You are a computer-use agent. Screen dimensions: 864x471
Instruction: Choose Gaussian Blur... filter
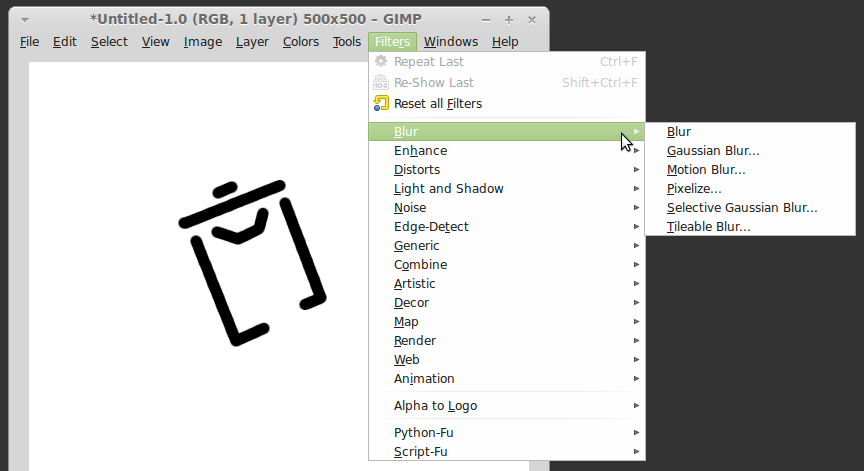pyautogui.click(x=750, y=150)
